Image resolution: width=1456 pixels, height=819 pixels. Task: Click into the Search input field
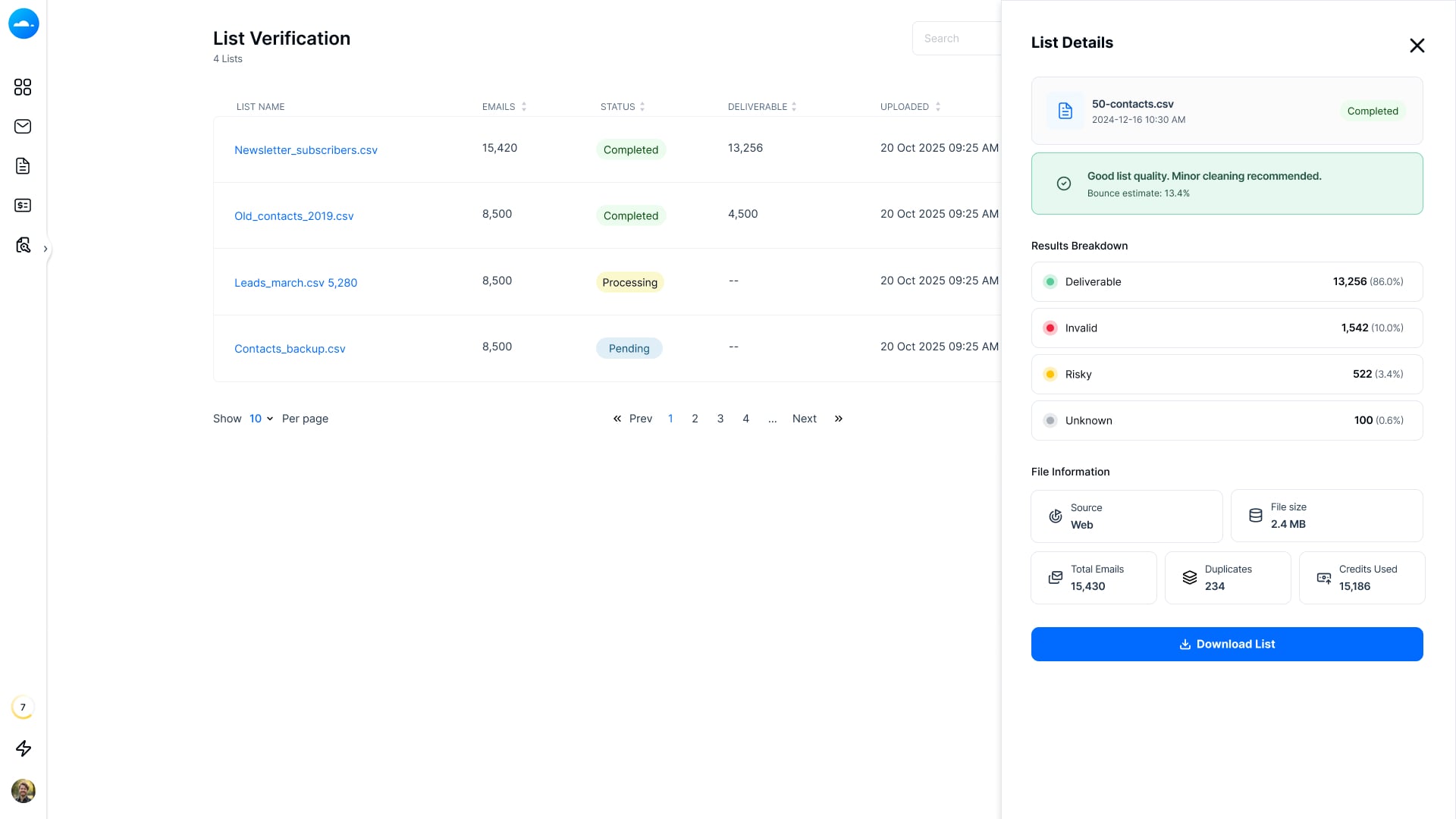tap(957, 39)
